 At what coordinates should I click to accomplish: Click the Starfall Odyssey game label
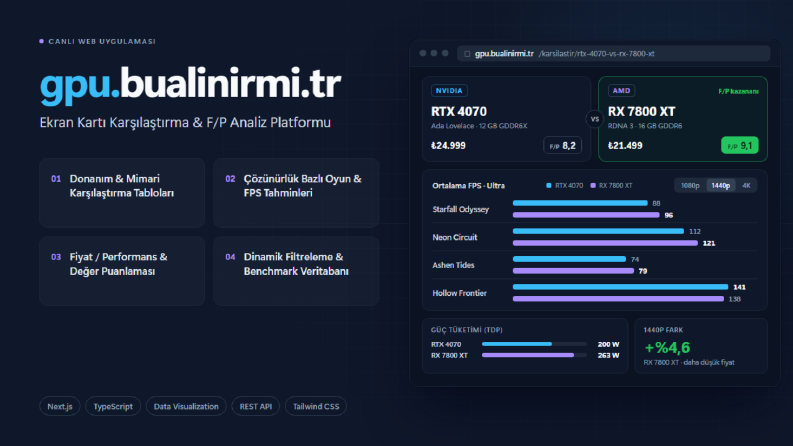460,209
